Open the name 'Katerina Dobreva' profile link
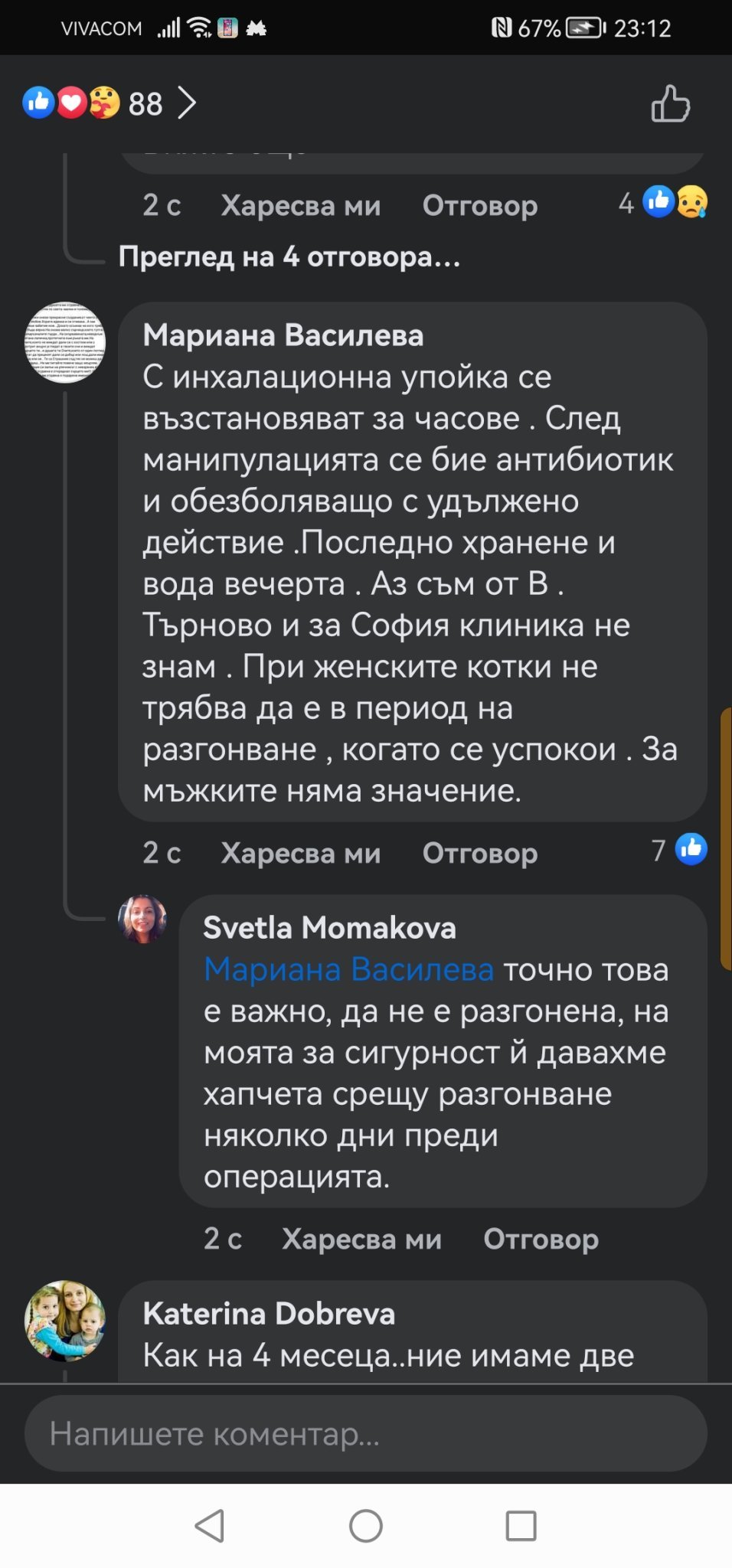The height and width of the screenshot is (1568, 732). point(269,1314)
